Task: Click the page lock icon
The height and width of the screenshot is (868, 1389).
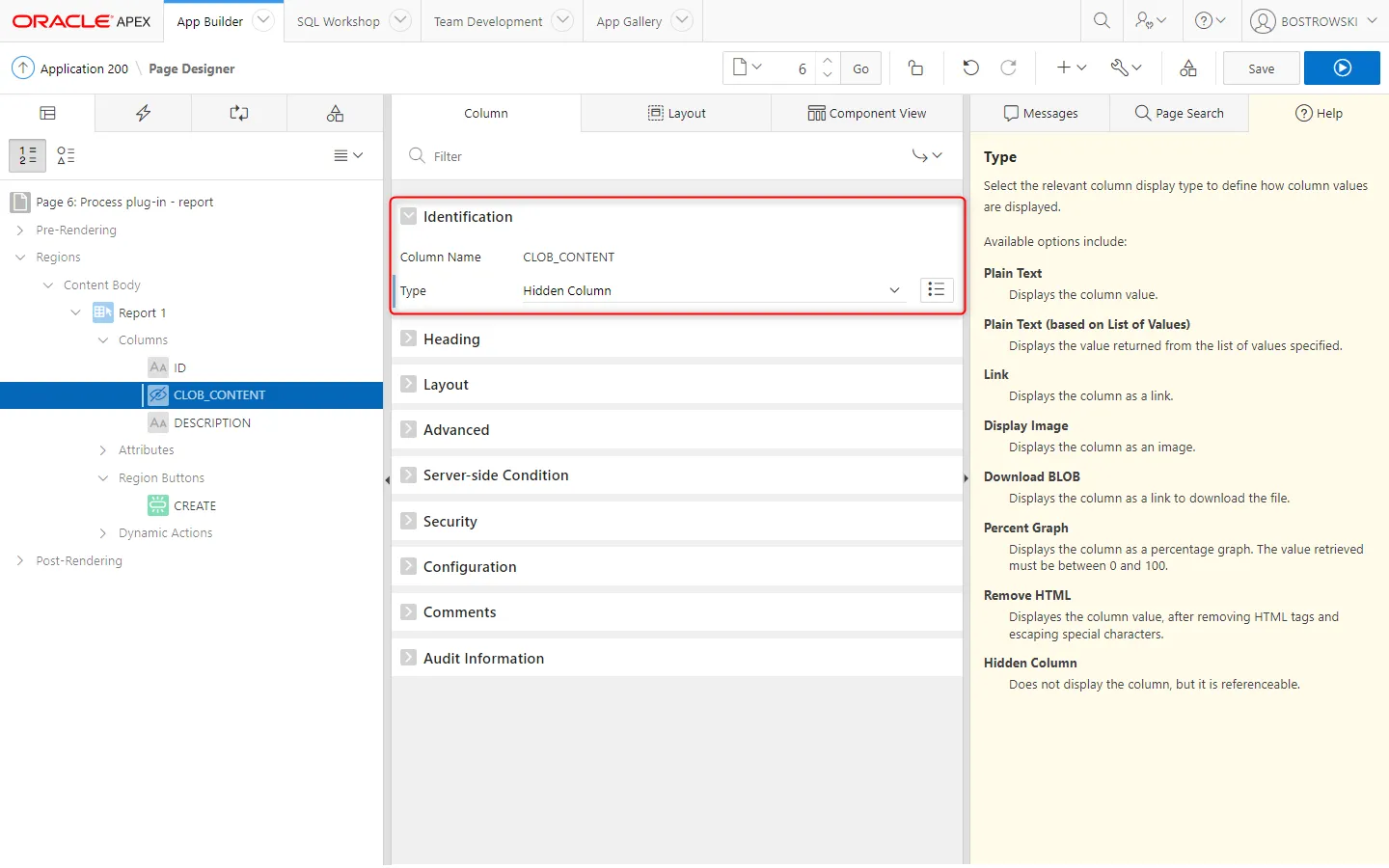Action: (915, 68)
